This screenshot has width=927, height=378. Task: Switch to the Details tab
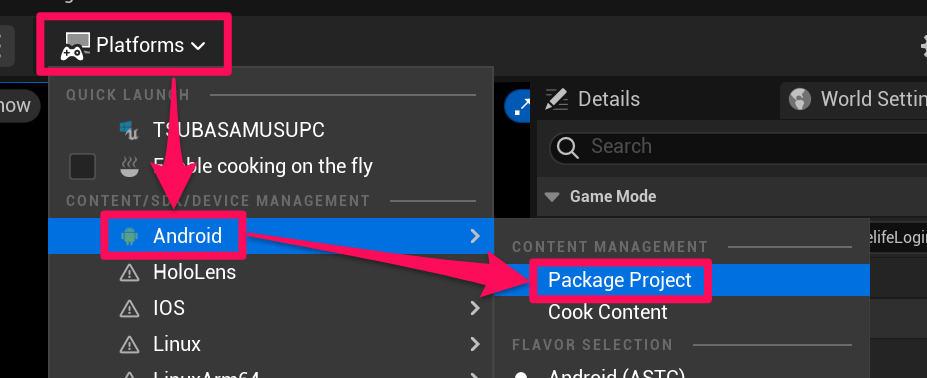point(592,99)
